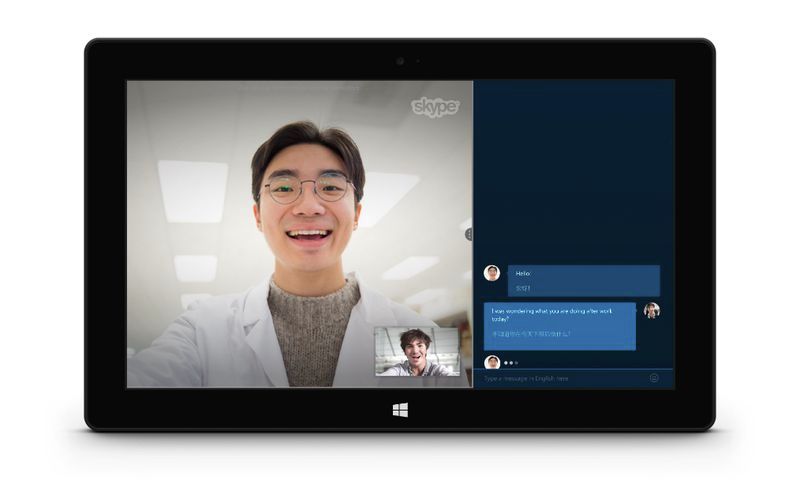
Task: Click the chat panel divider handle
Action: (468, 234)
